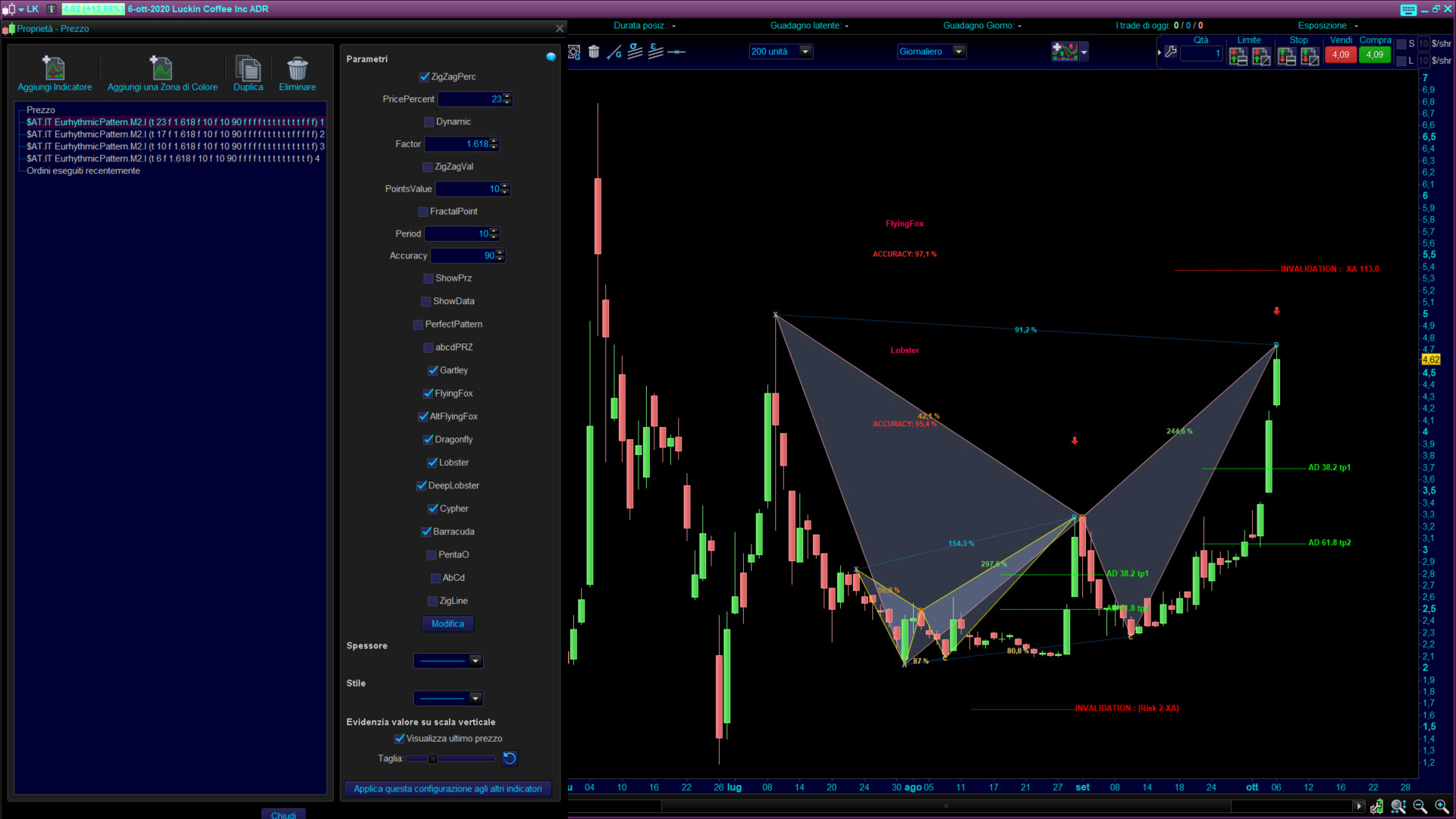Click the Eliminare trash icon
Viewport: 1456px width, 819px height.
297,68
